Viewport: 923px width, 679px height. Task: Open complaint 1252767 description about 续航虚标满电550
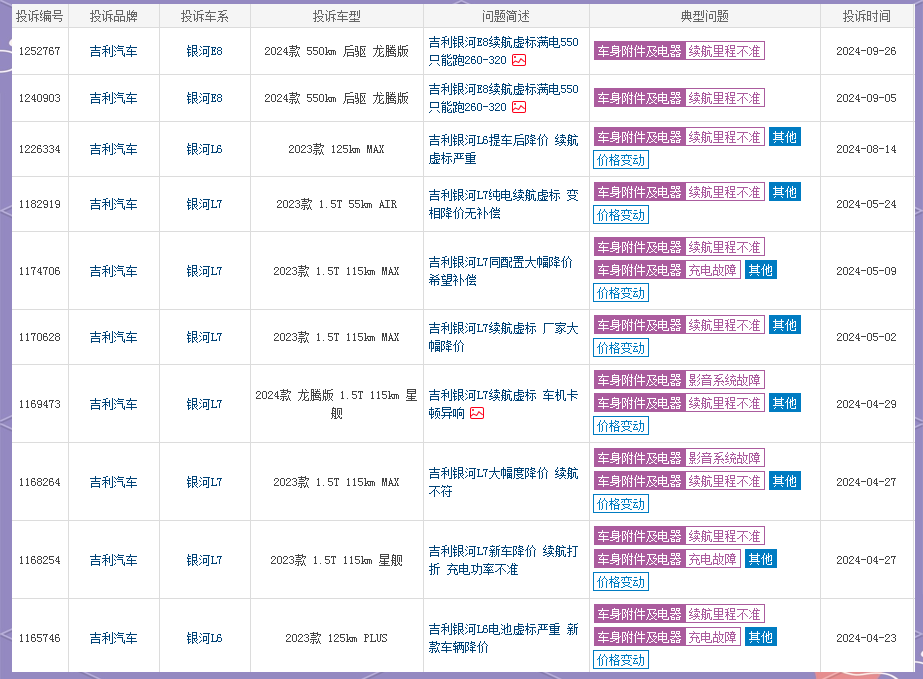coord(503,51)
